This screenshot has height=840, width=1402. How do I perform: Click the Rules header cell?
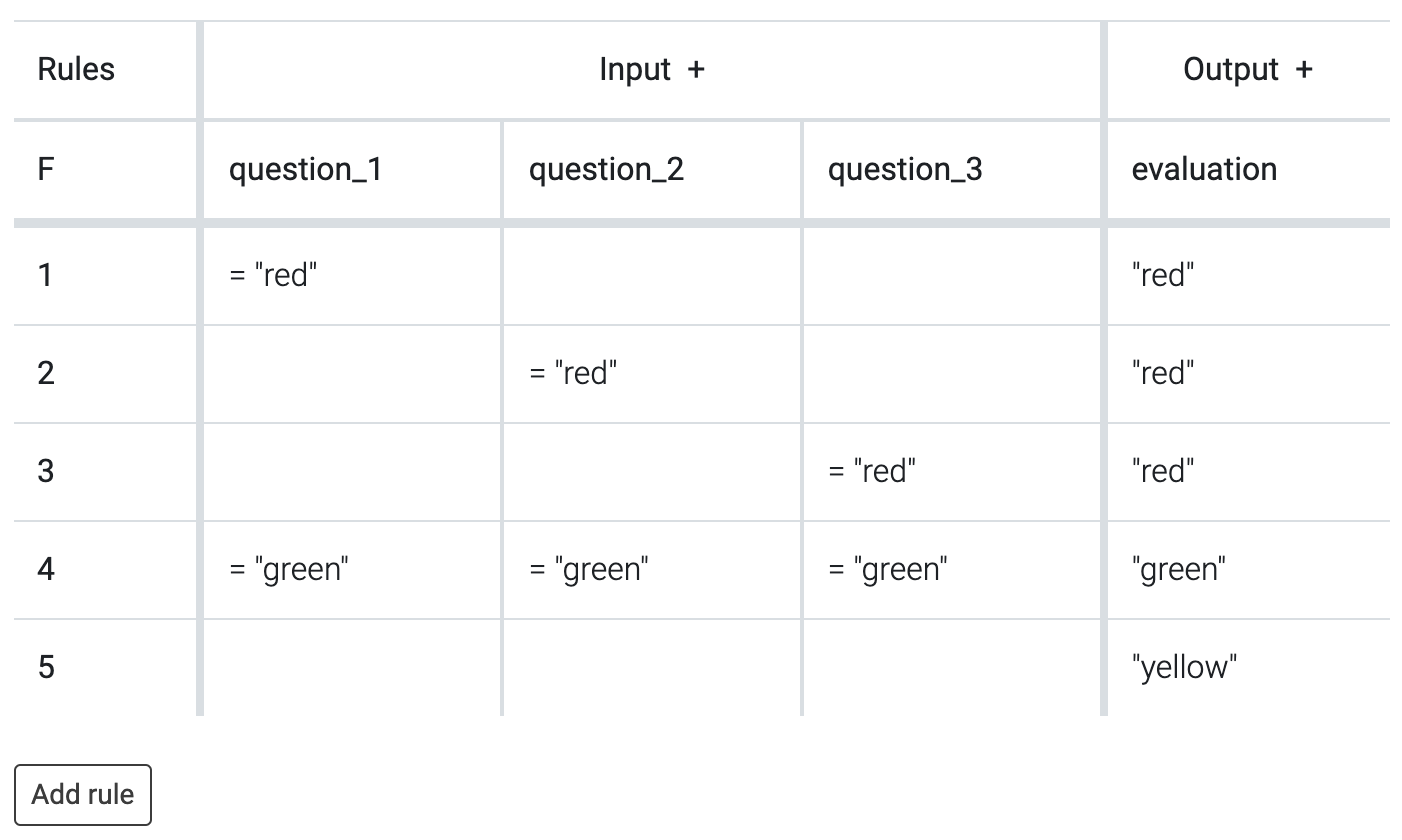[75, 69]
